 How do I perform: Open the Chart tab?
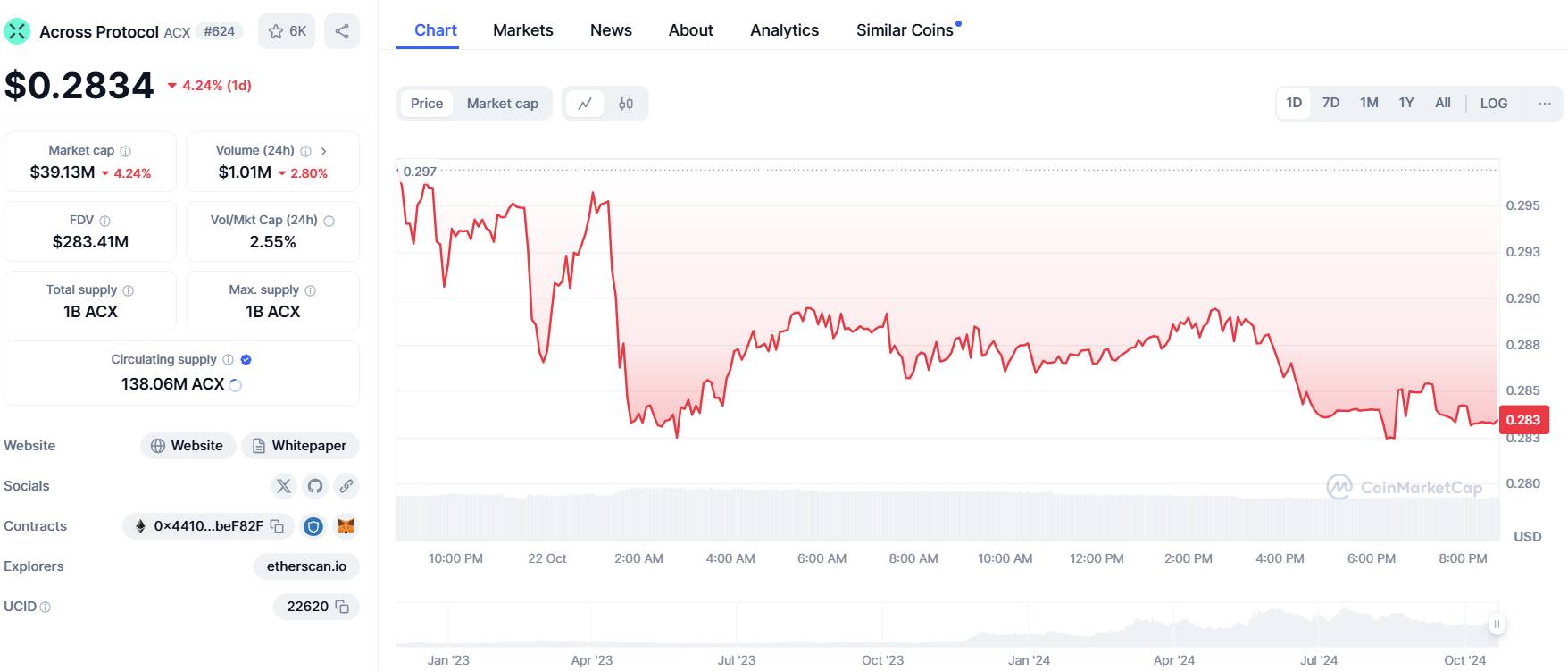point(436,30)
